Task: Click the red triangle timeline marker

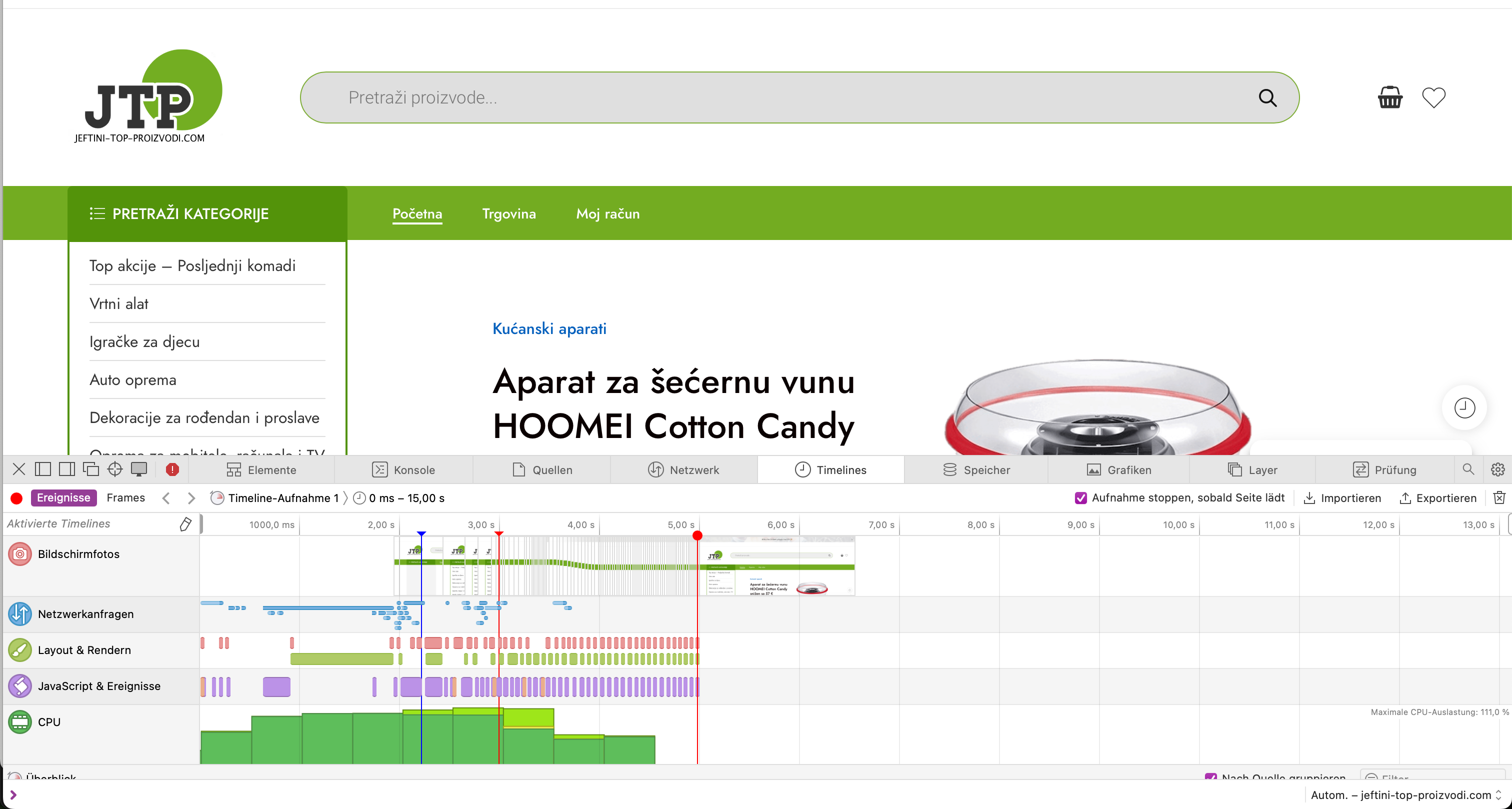Action: (499, 533)
